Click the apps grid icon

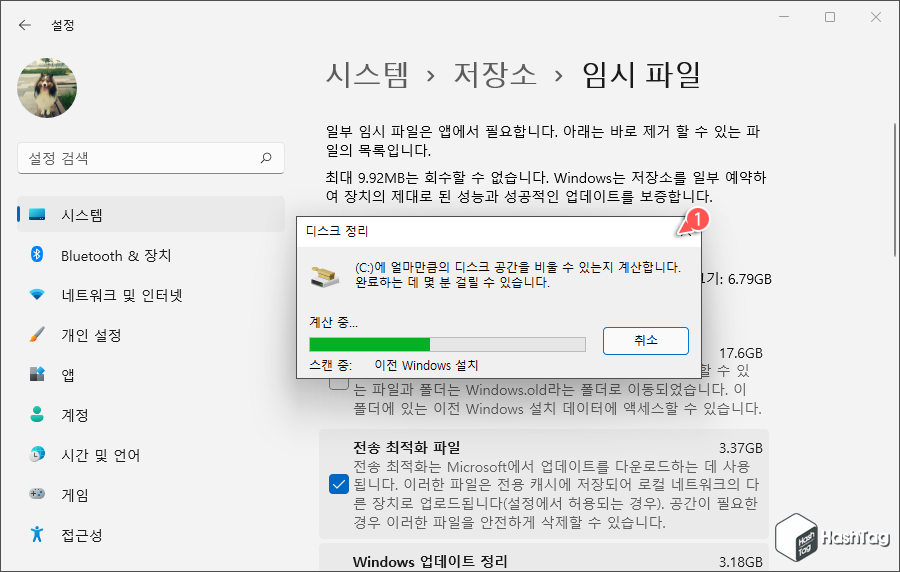[37, 374]
